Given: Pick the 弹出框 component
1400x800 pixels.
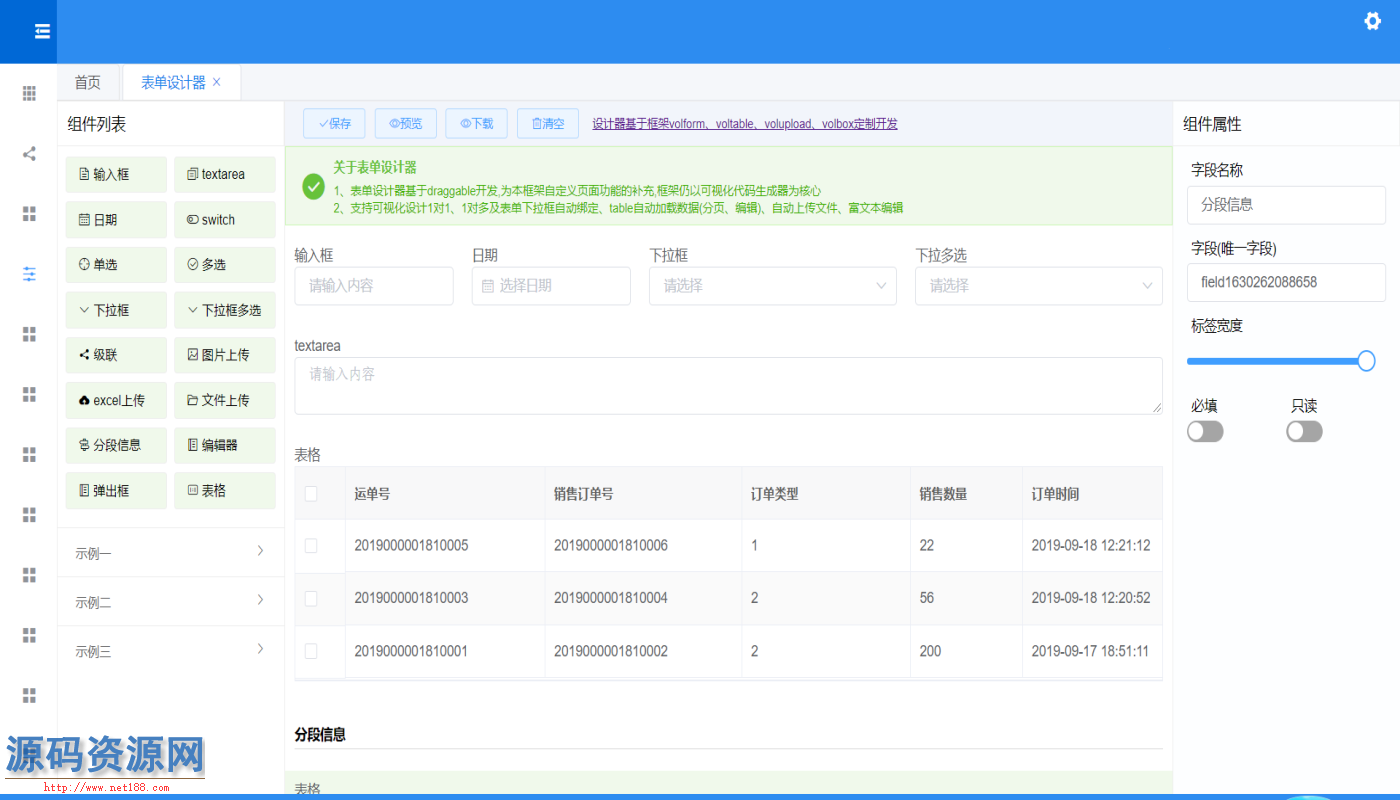Looking at the screenshot, I should pos(116,491).
